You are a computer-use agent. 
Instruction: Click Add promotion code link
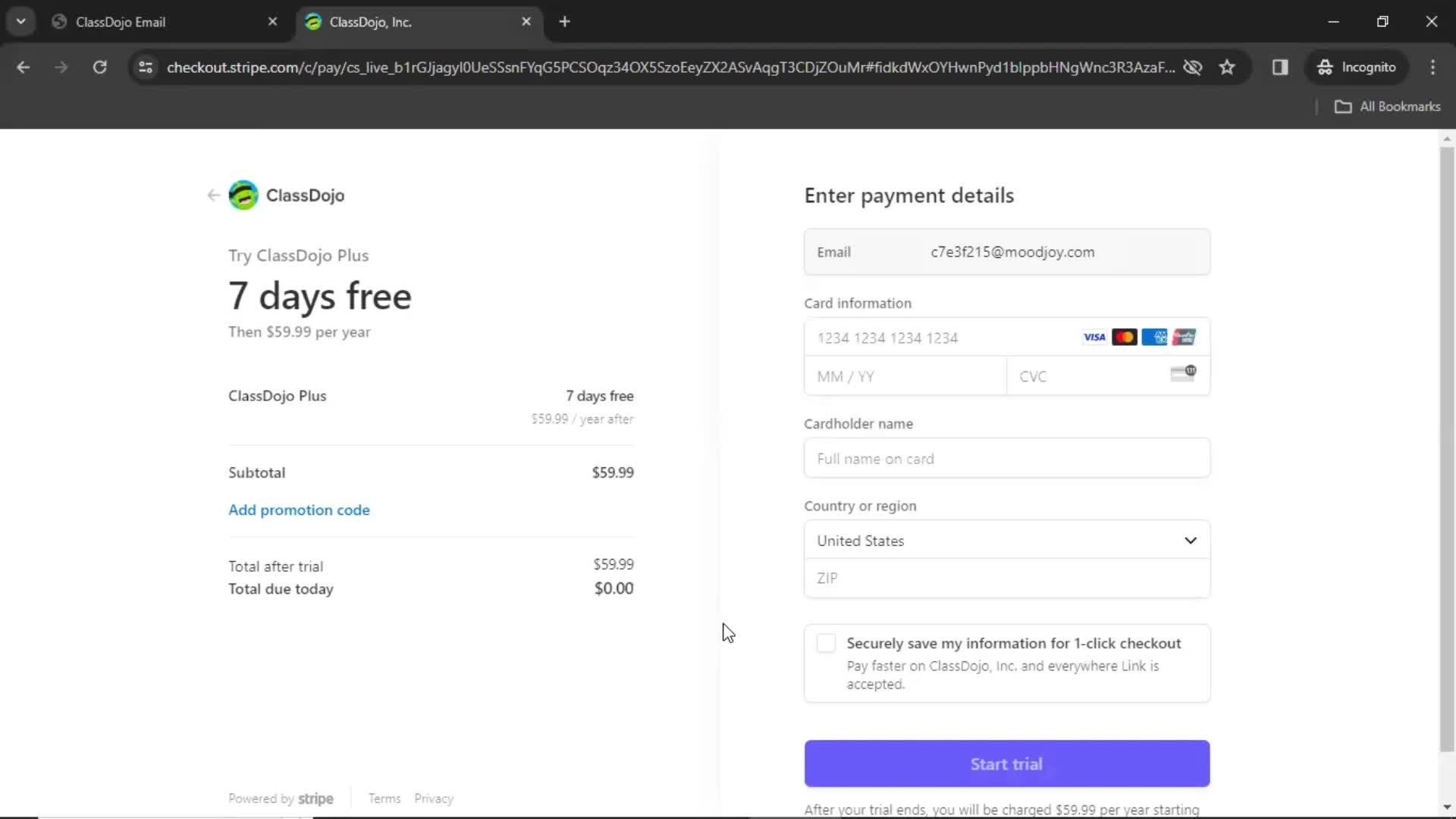click(299, 510)
